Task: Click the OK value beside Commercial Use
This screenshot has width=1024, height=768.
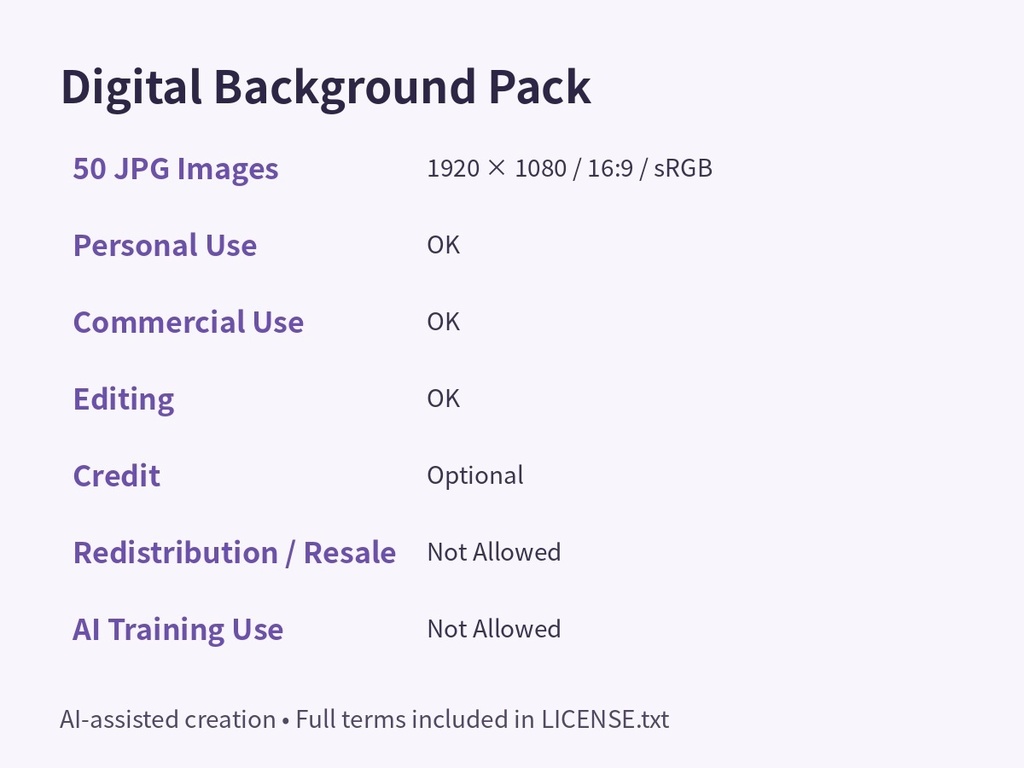Action: tap(443, 322)
